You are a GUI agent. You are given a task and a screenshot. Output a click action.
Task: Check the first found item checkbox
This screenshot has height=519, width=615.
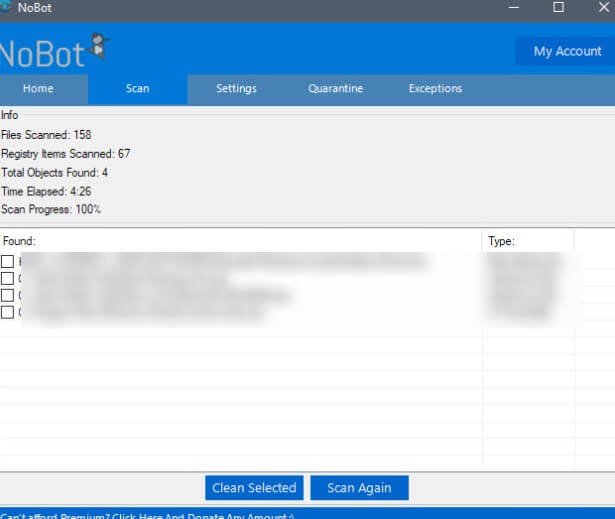[x=7, y=261]
